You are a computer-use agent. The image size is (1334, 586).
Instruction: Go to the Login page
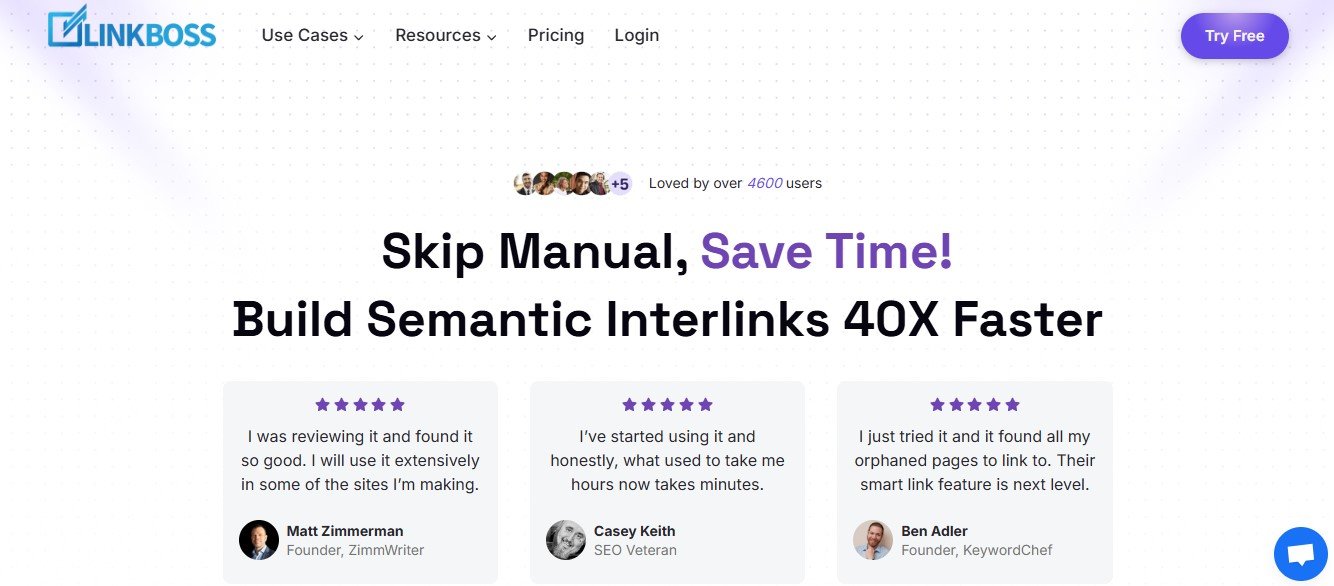coord(636,36)
